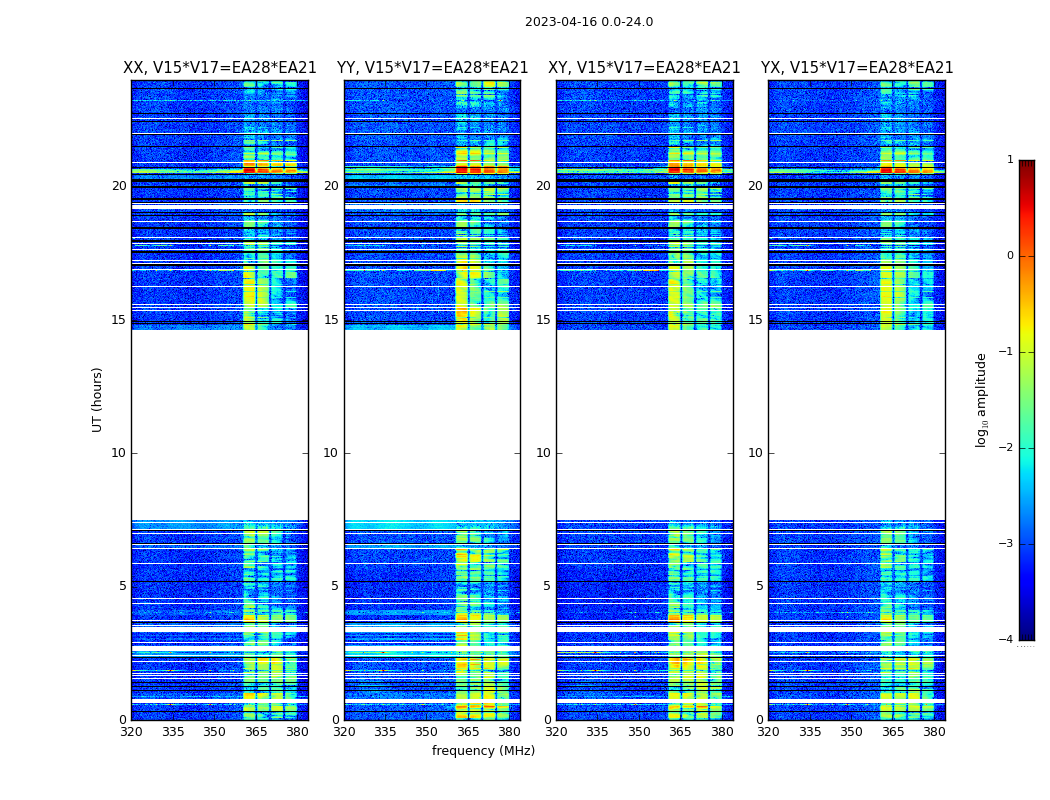Click the 350 MHz tick label under YY panel

426,732
